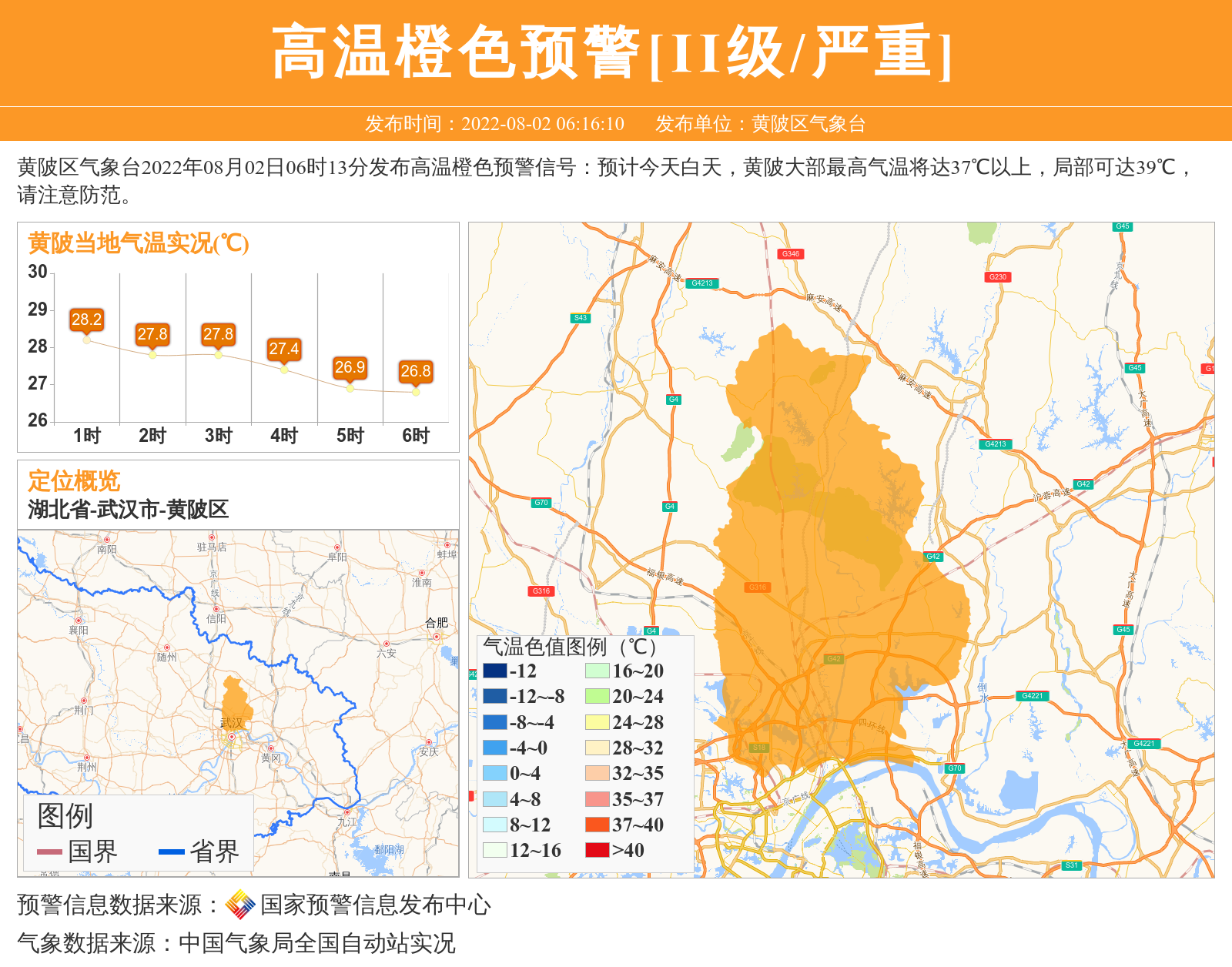Click the 28.2 temperature label at 1时
Screen dimensions: 1232x967
click(x=86, y=320)
